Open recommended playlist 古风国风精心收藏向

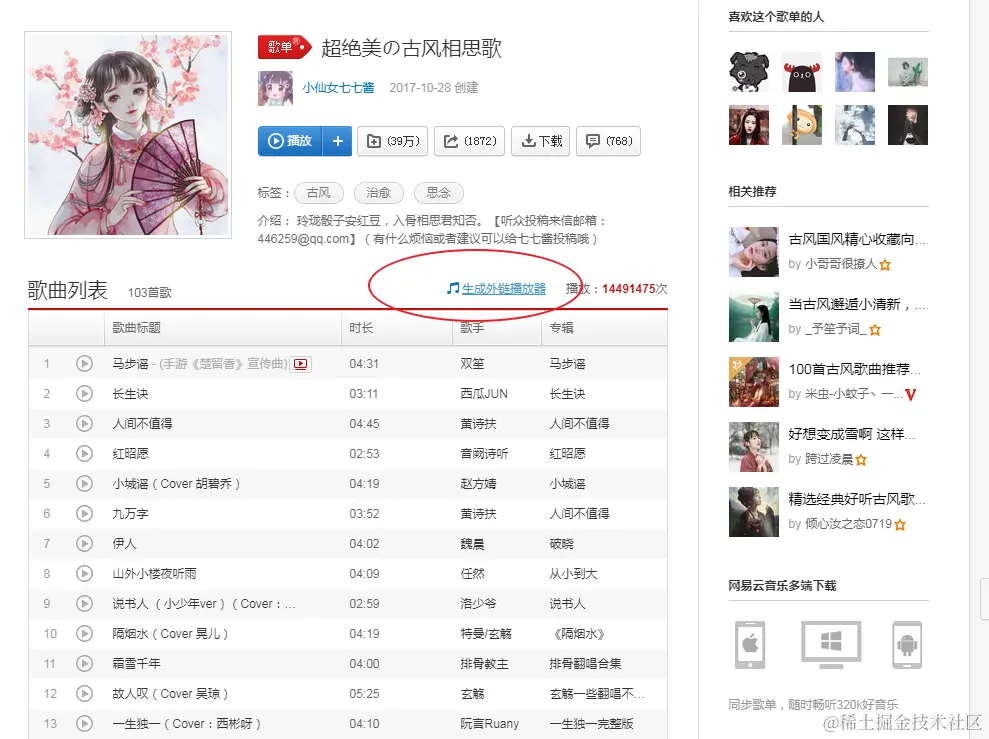(857, 240)
